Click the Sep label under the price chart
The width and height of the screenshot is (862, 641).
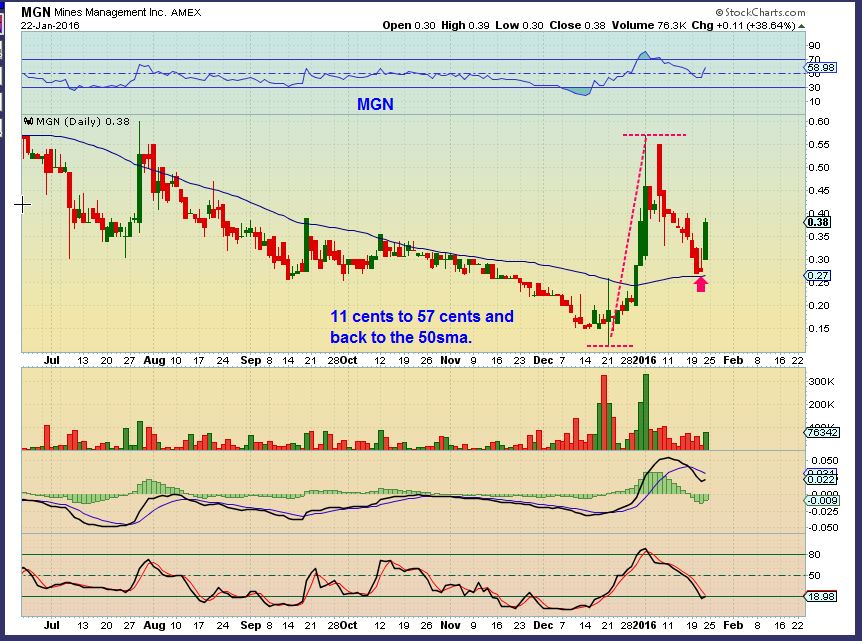[x=251, y=361]
